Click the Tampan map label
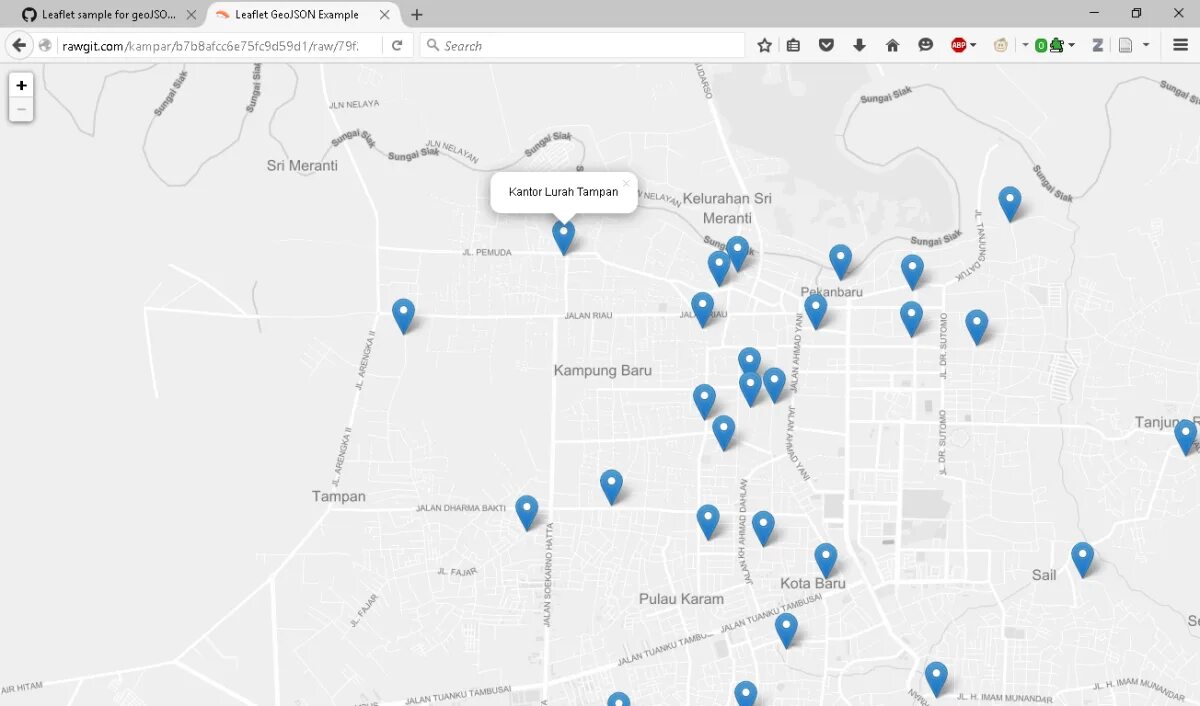The height and width of the screenshot is (706, 1200). tap(339, 496)
